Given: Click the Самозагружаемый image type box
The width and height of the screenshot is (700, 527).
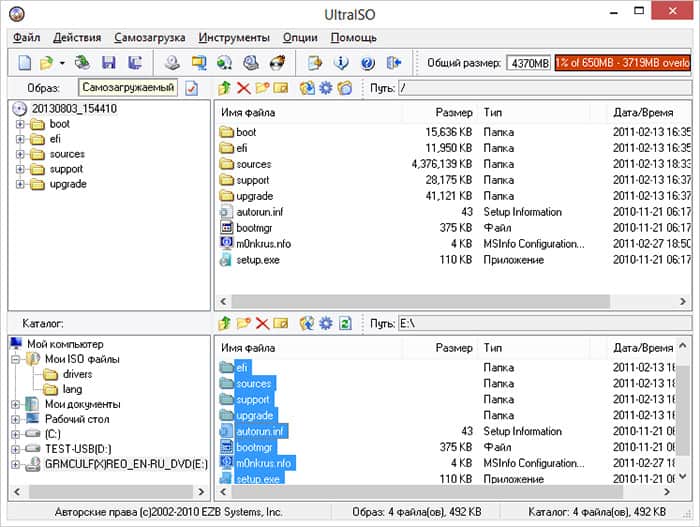Looking at the screenshot, I should (128, 88).
